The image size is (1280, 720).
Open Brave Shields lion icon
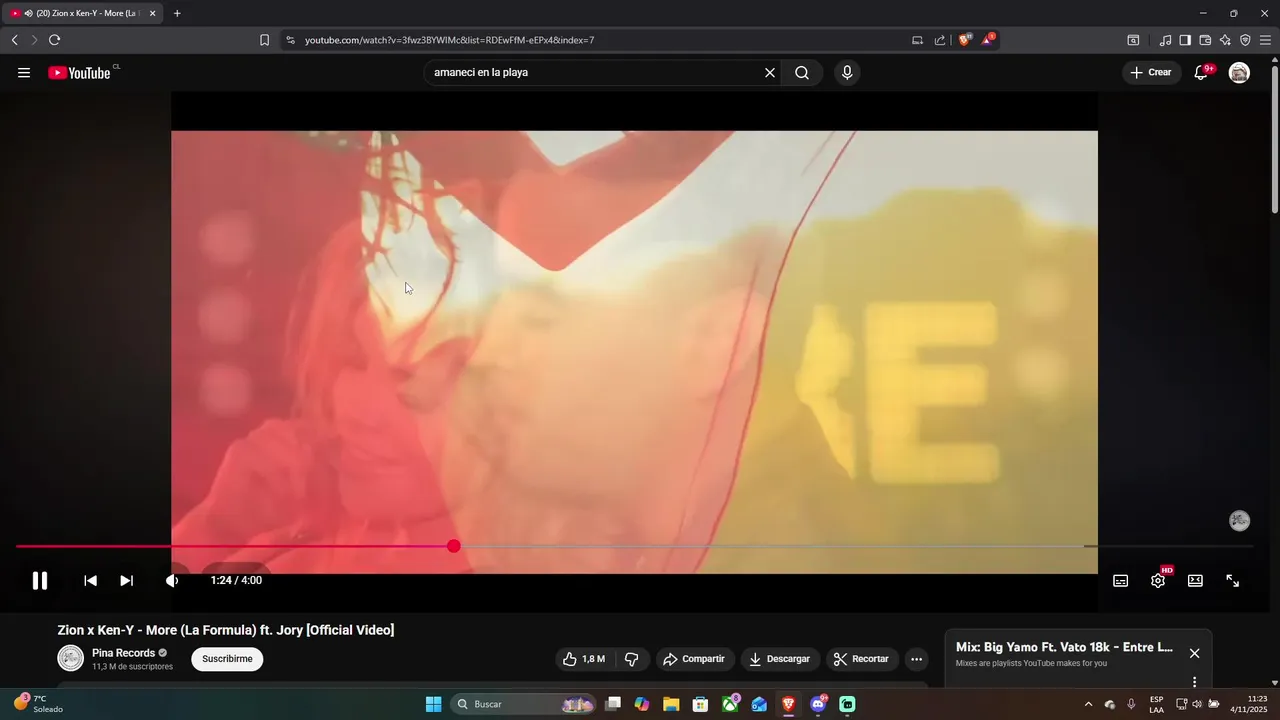pyautogui.click(x=965, y=40)
